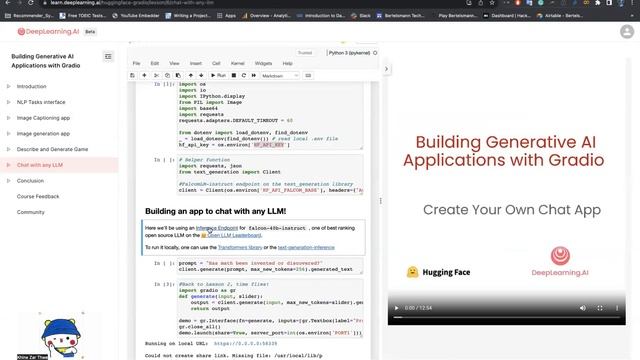Click the 'Building an app to chat' heading
This screenshot has width=640, height=360.
216,211
